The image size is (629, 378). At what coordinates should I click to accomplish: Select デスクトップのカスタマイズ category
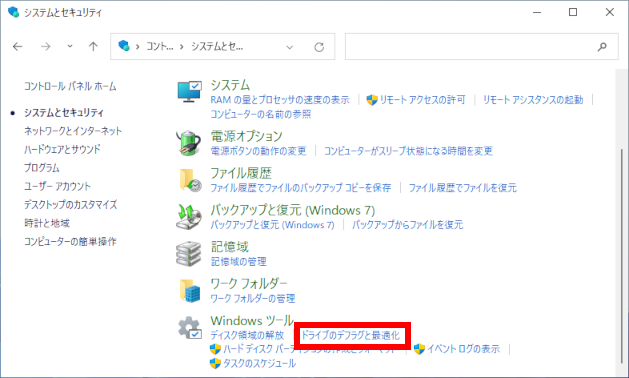point(71,205)
